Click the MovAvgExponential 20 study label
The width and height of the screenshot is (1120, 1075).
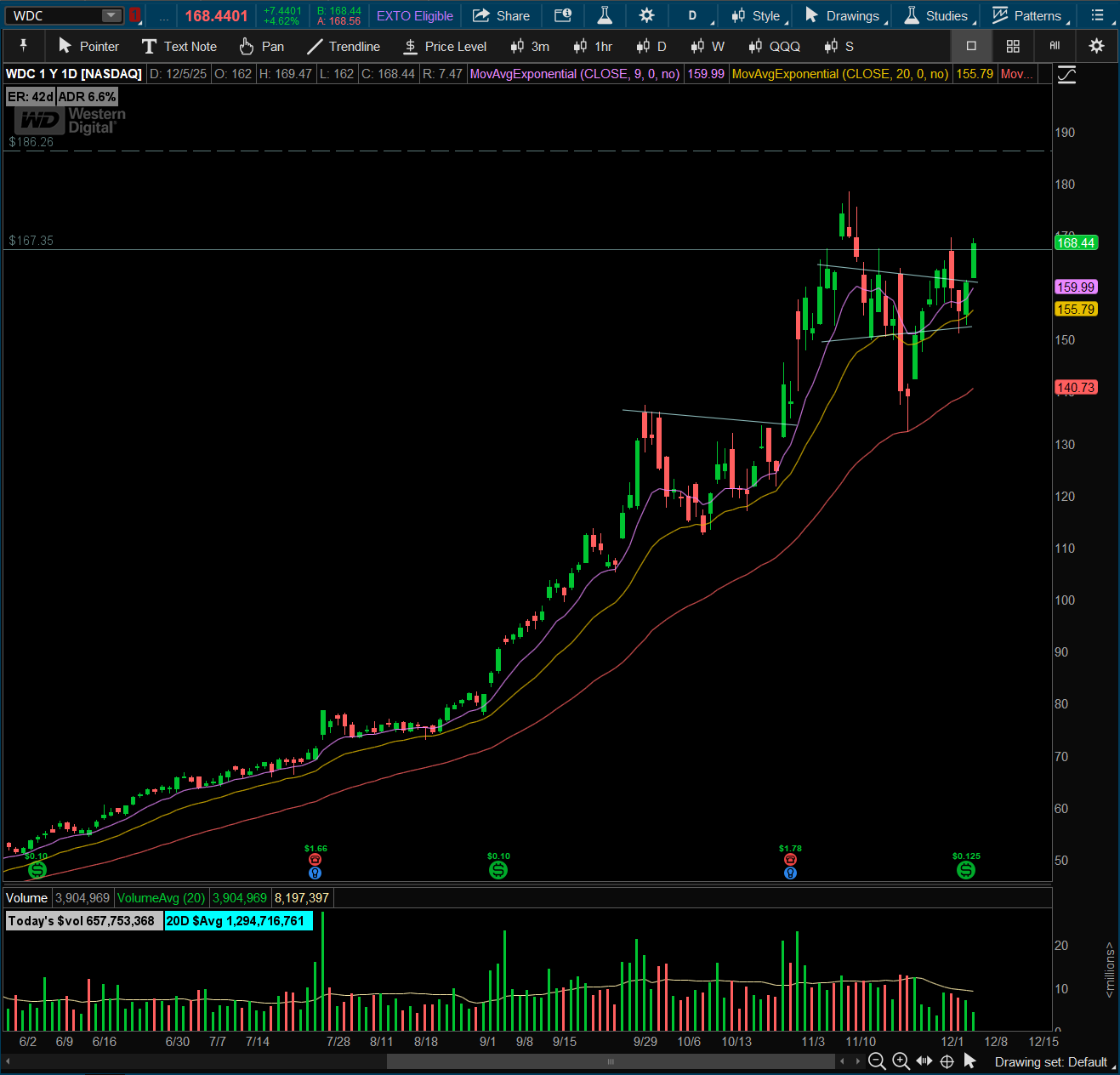(840, 74)
